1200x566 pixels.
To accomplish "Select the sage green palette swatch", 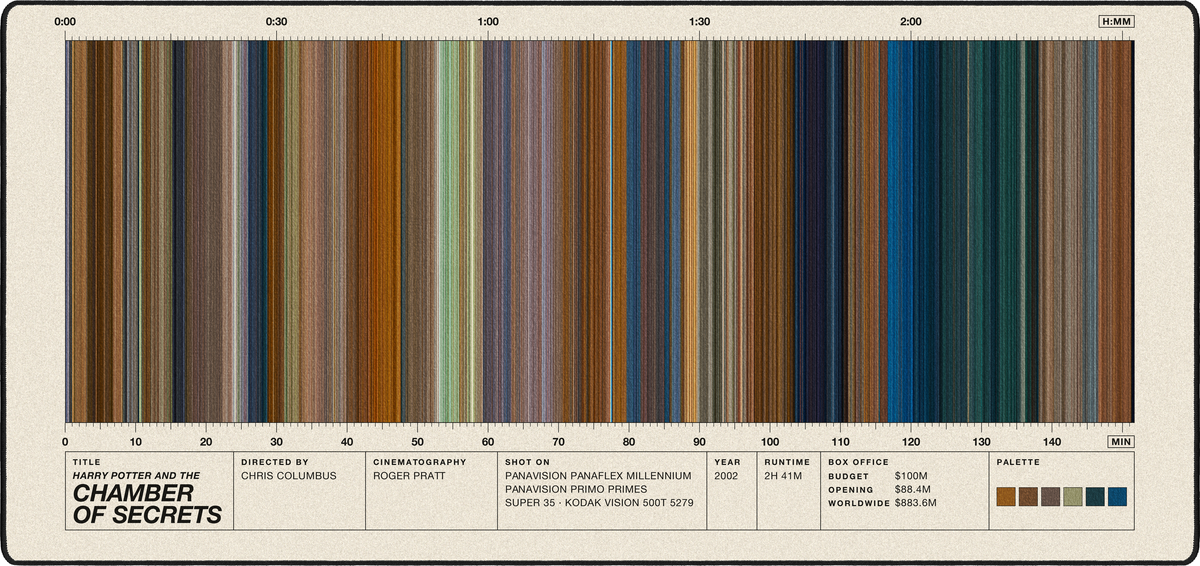I will point(1073,497).
